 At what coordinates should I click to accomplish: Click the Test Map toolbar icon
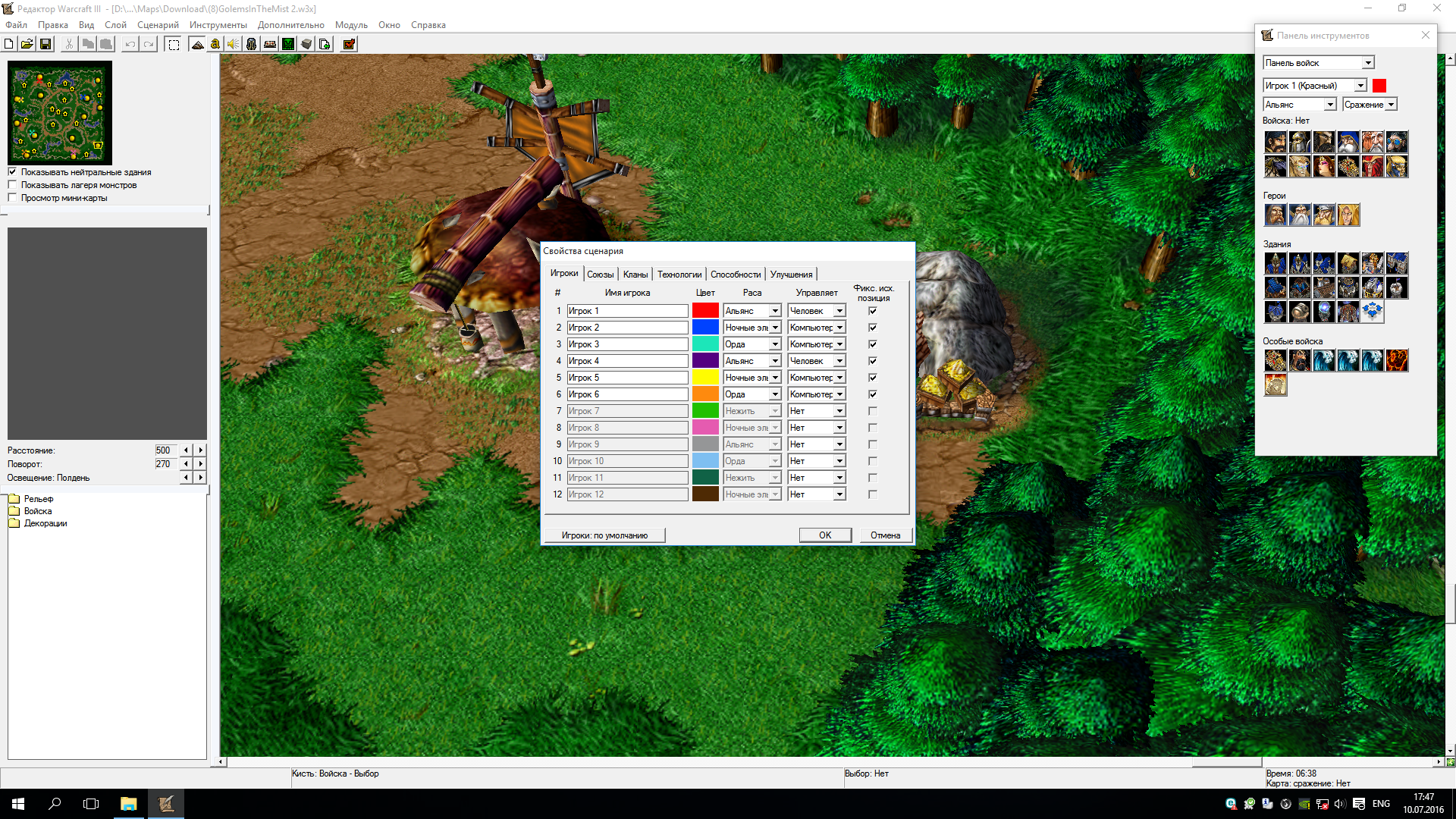[x=349, y=44]
